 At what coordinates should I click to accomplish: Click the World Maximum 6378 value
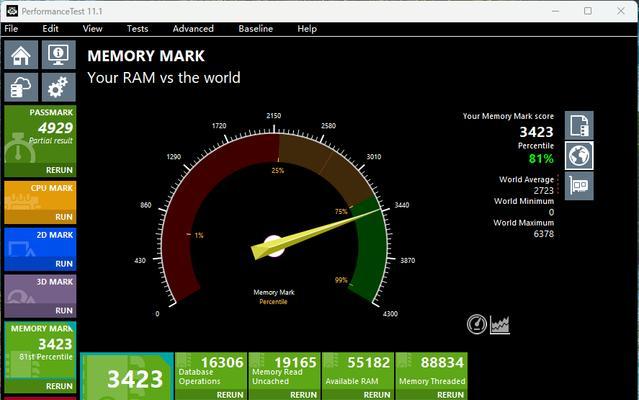(x=544, y=234)
